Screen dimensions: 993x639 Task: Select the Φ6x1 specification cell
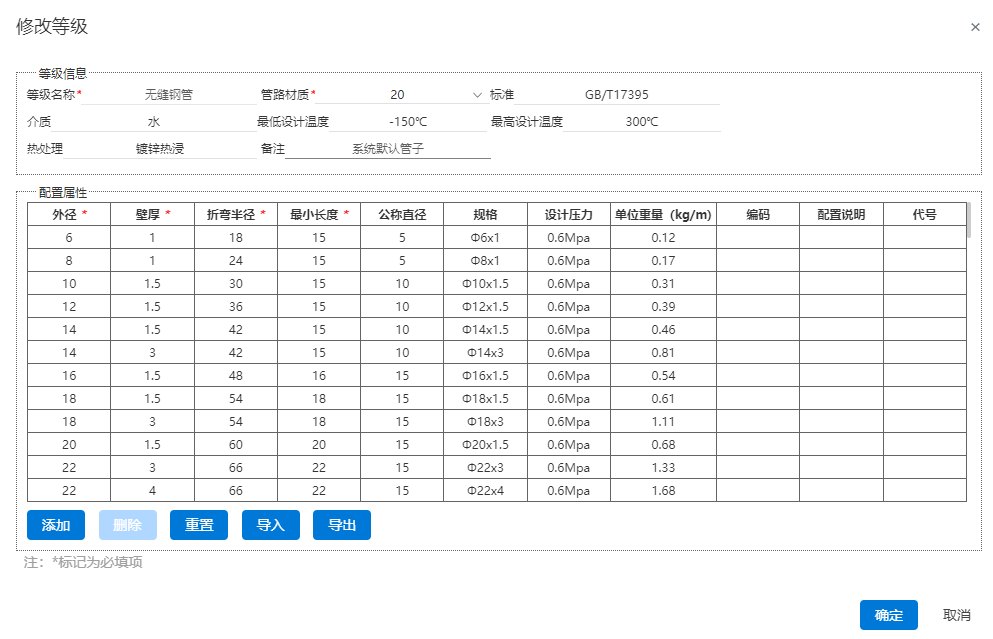(x=485, y=238)
